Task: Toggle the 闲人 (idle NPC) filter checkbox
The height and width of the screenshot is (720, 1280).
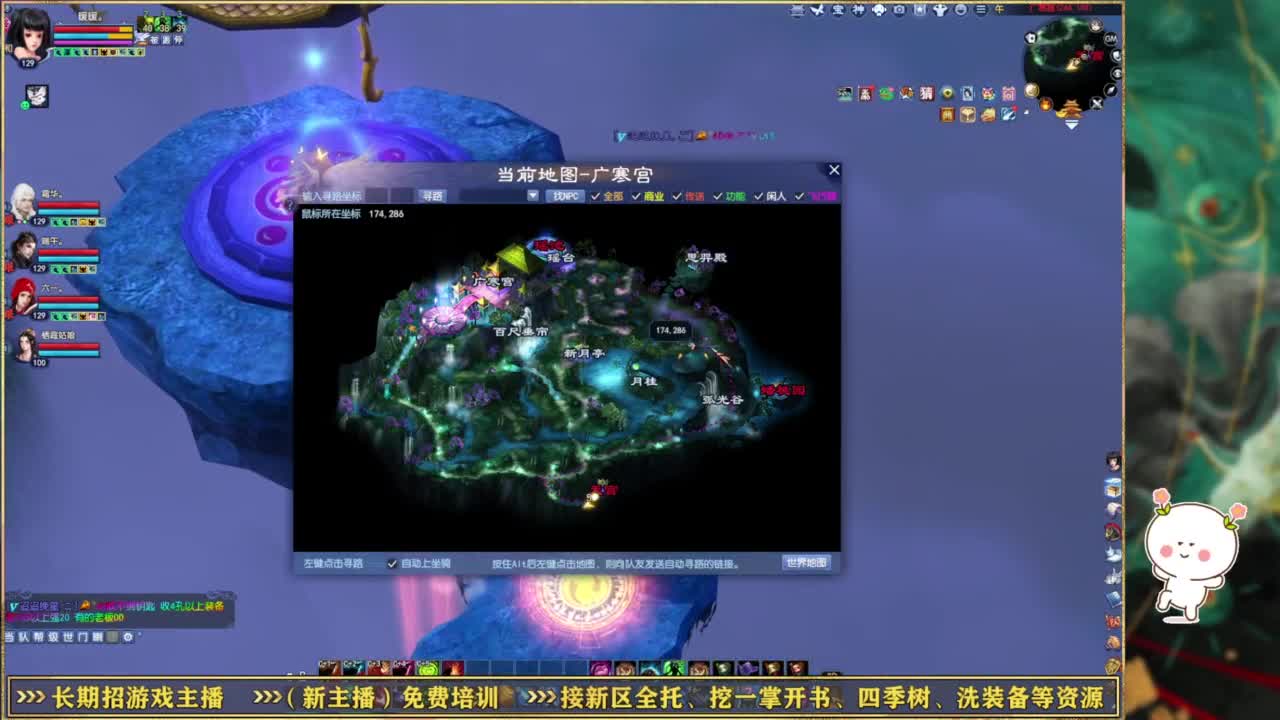Action: [758, 196]
